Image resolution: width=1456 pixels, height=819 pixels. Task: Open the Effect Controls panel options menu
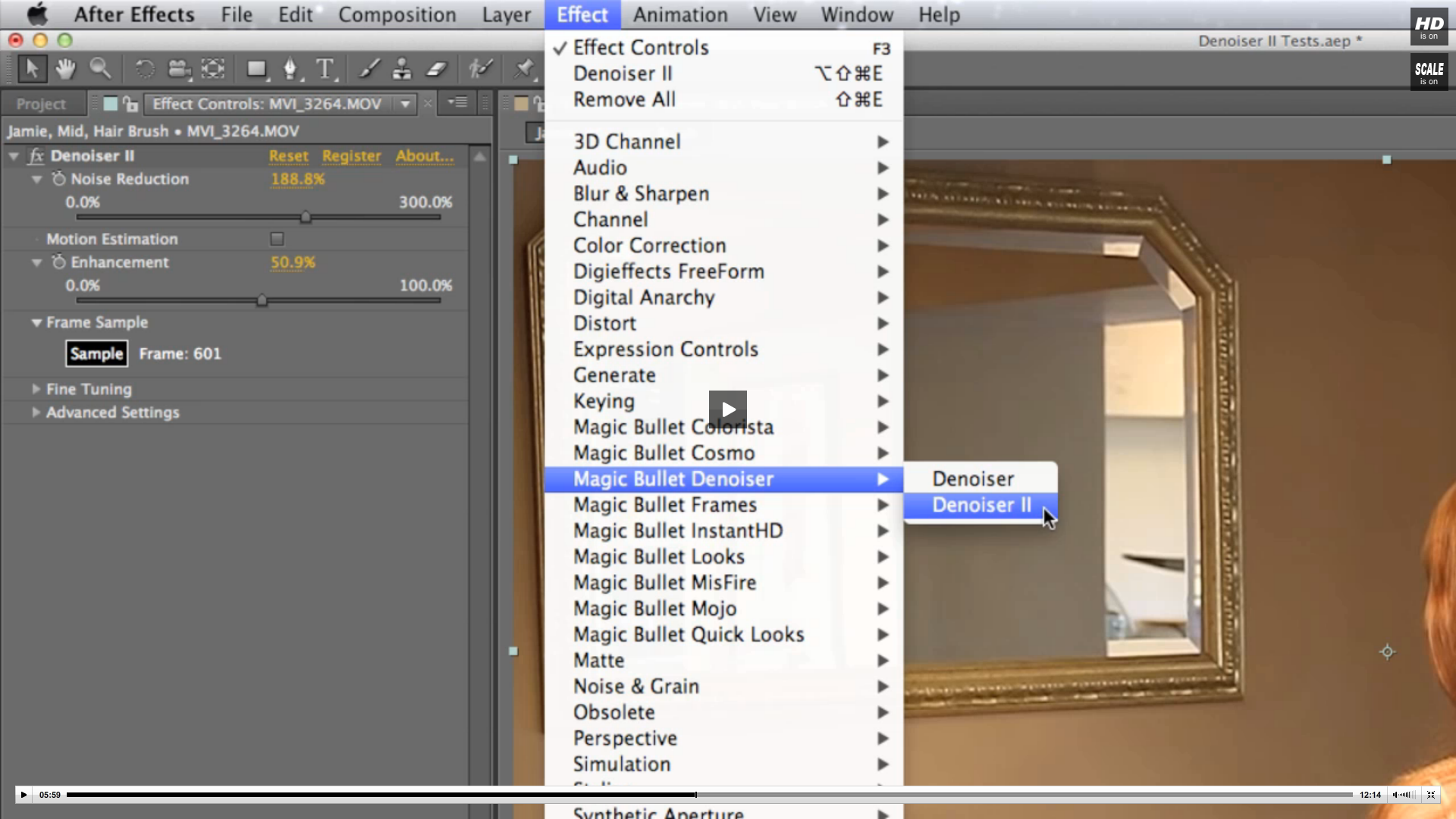[457, 102]
